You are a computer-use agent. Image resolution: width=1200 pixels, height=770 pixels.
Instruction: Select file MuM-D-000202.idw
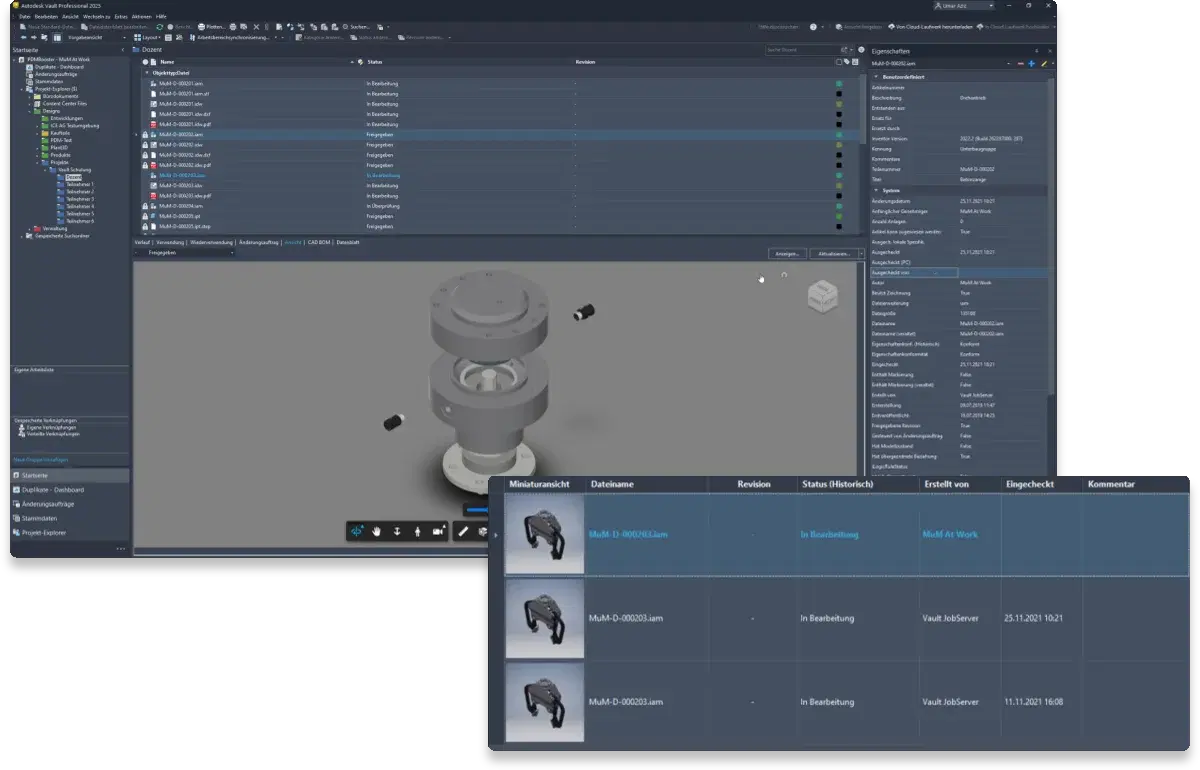pyautogui.click(x=179, y=145)
